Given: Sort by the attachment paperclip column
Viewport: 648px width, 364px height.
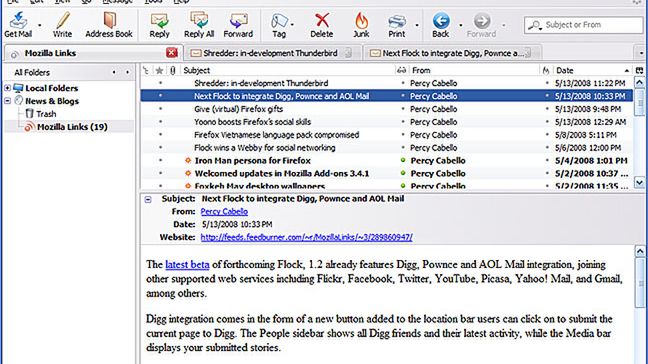Looking at the screenshot, I should pos(173,71).
